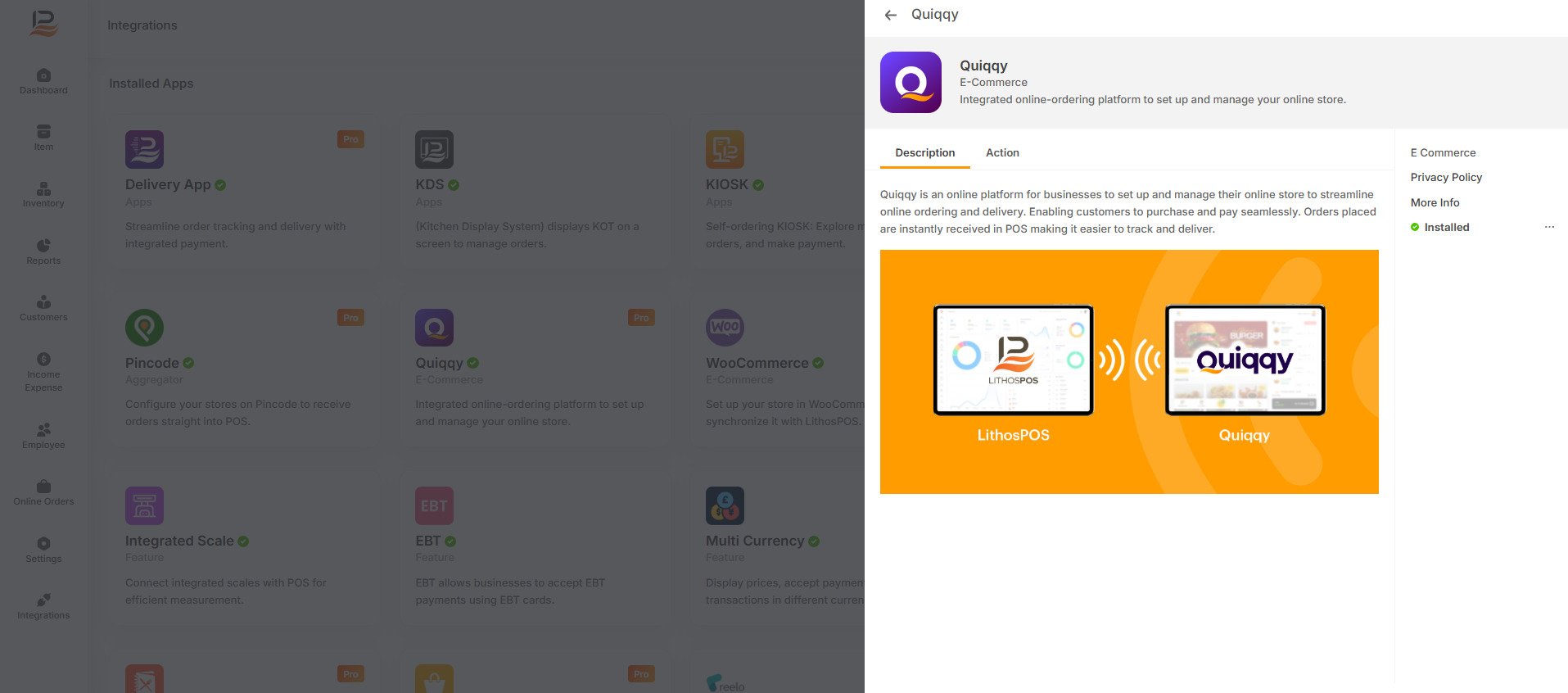Click the 'EBT' card title
The height and width of the screenshot is (693, 1568).
(428, 541)
